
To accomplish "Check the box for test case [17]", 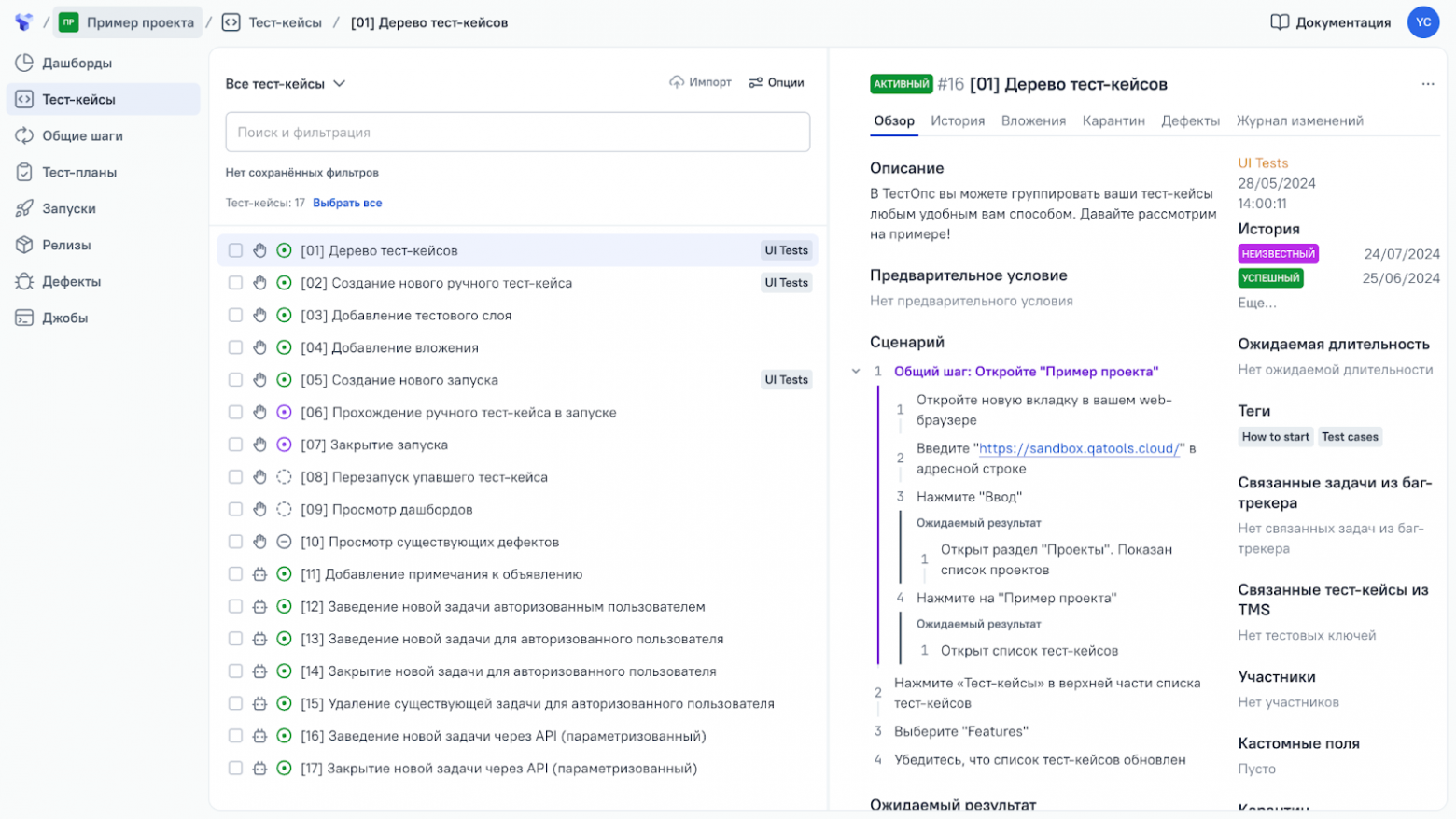I will pos(235,769).
